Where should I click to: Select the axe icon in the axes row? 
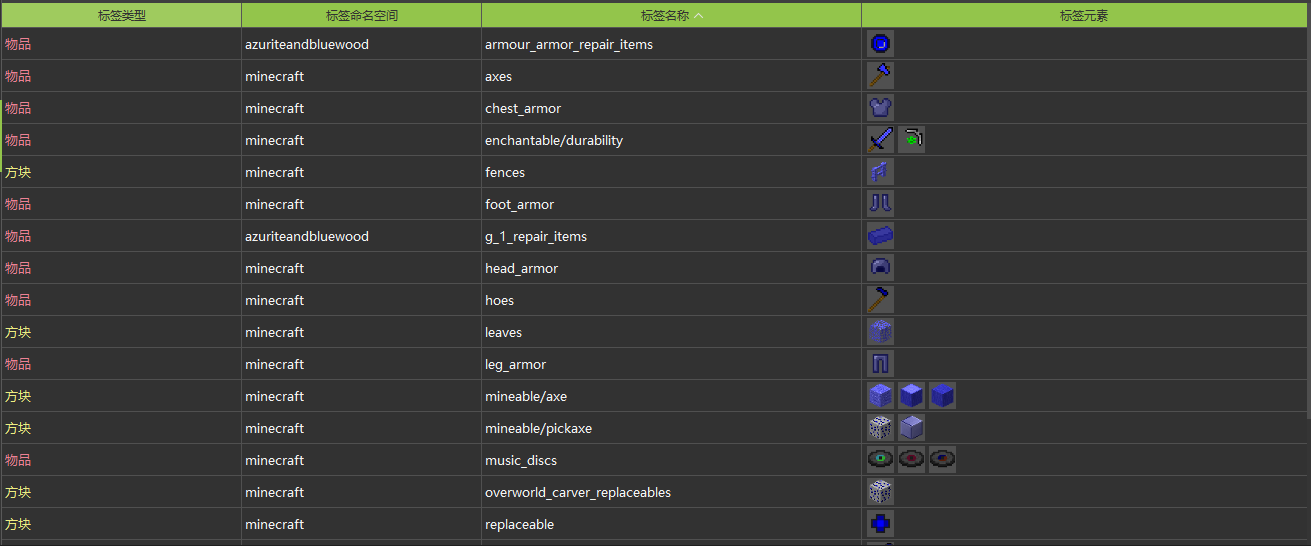coord(880,76)
